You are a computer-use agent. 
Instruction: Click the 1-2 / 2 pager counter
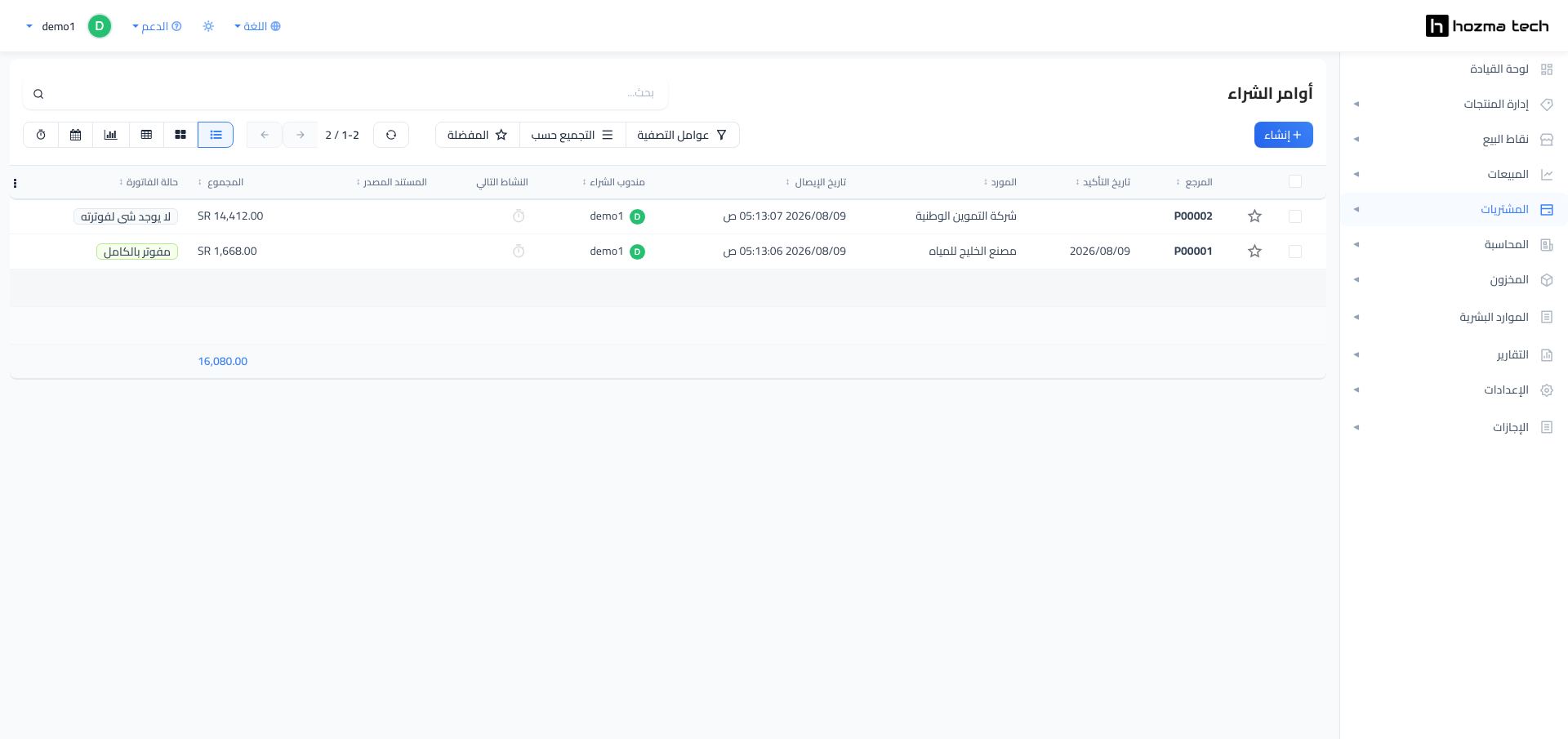pyautogui.click(x=342, y=136)
